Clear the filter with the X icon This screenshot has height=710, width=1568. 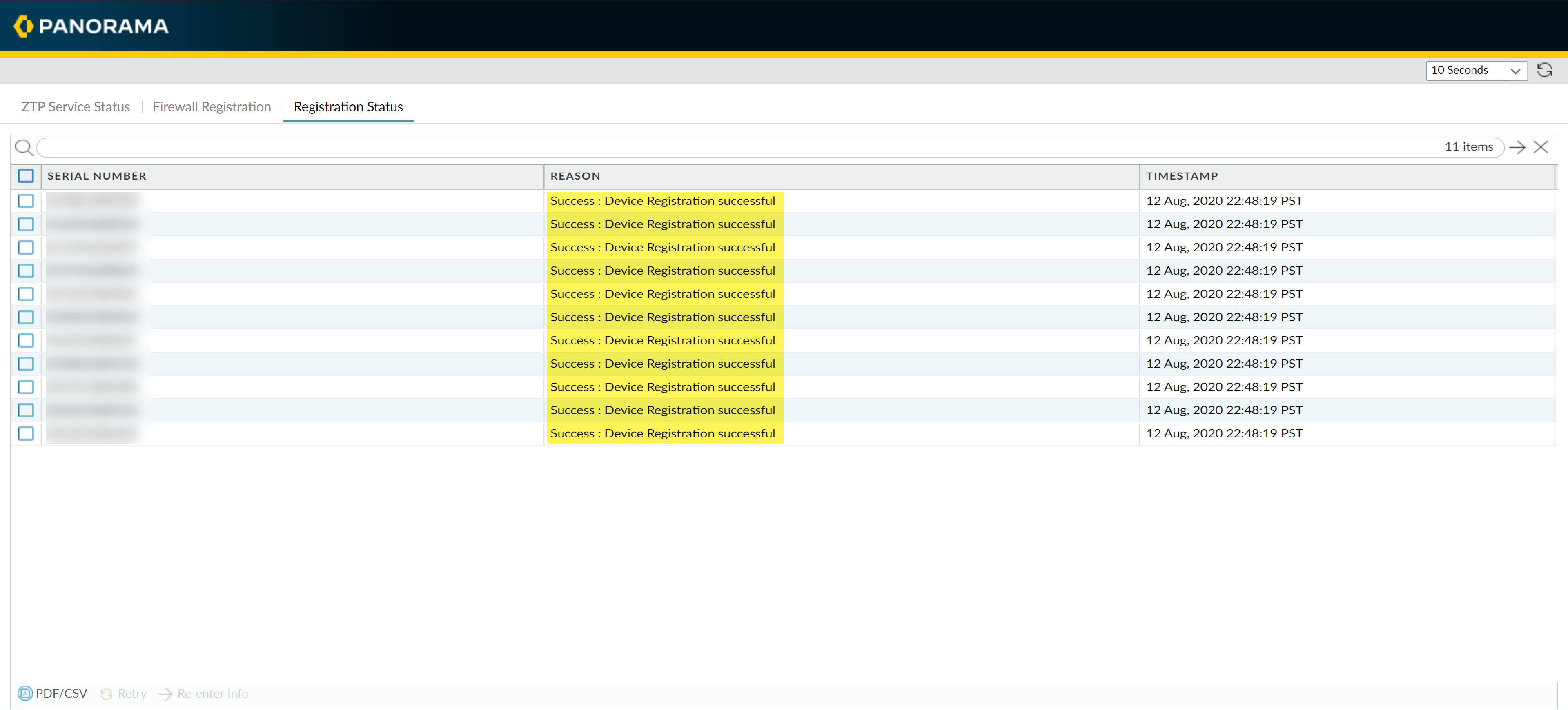[x=1541, y=147]
